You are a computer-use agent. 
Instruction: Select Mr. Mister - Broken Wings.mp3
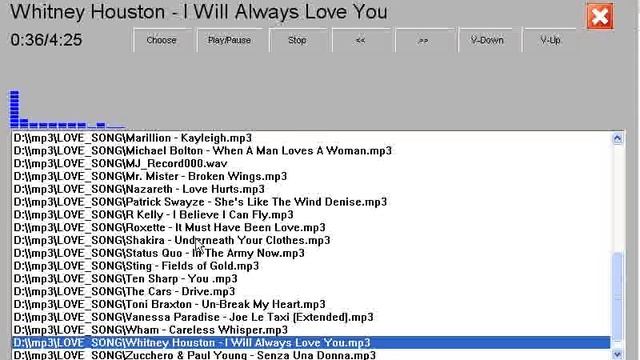coord(311,176)
